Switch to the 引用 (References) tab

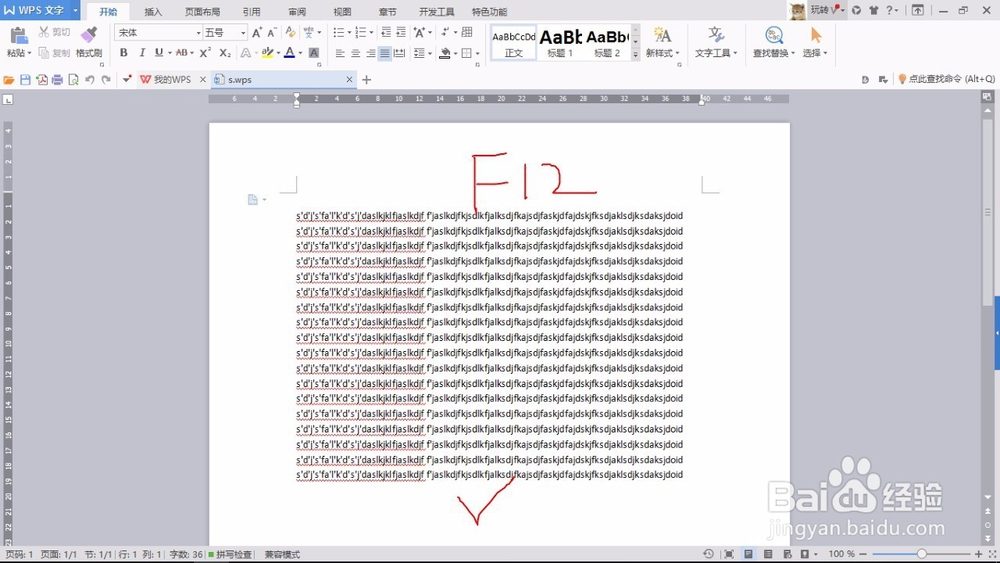(x=251, y=11)
